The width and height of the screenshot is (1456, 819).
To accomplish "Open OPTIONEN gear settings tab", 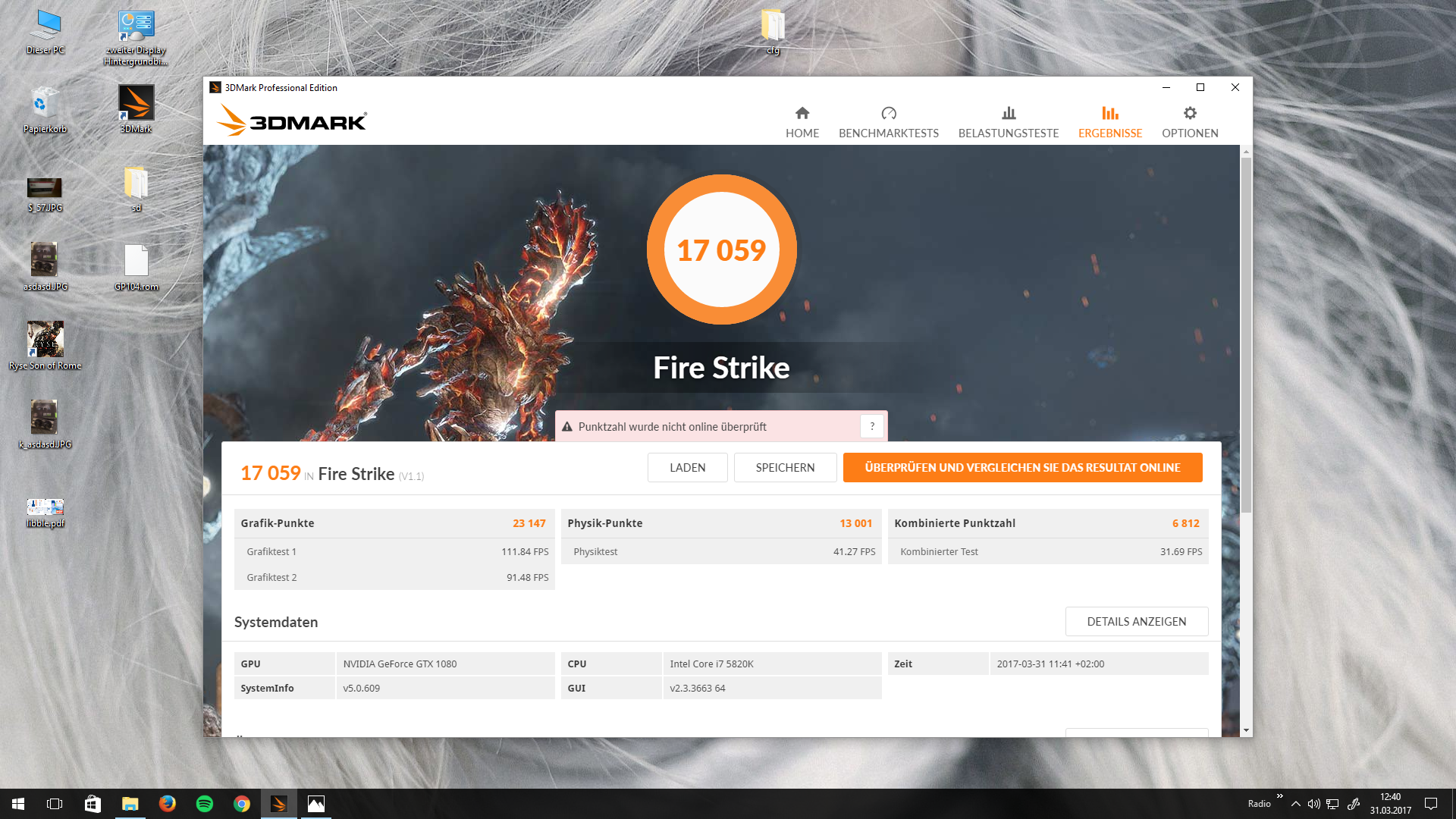I will (1189, 122).
